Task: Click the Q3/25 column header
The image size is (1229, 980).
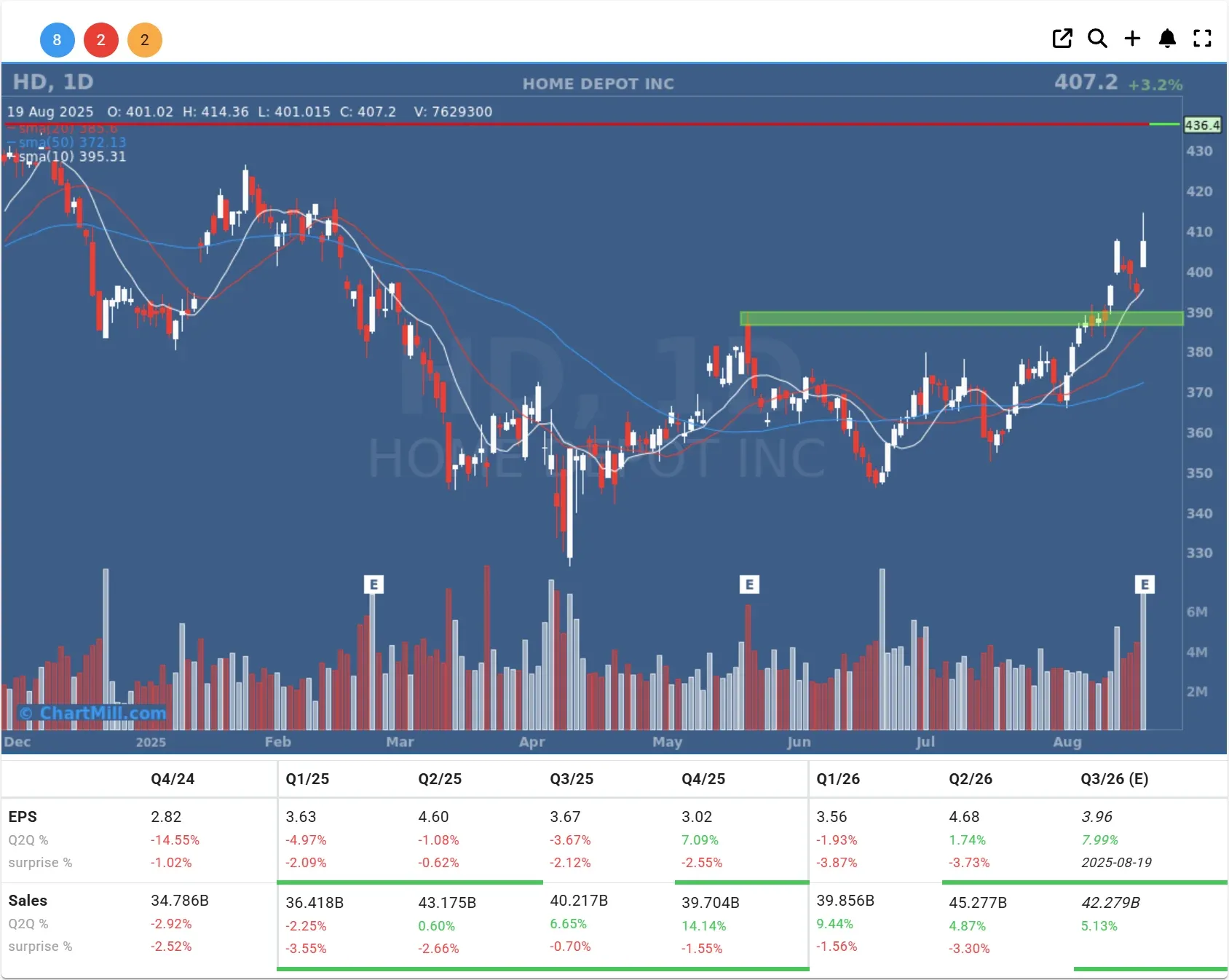Action: coord(572,779)
